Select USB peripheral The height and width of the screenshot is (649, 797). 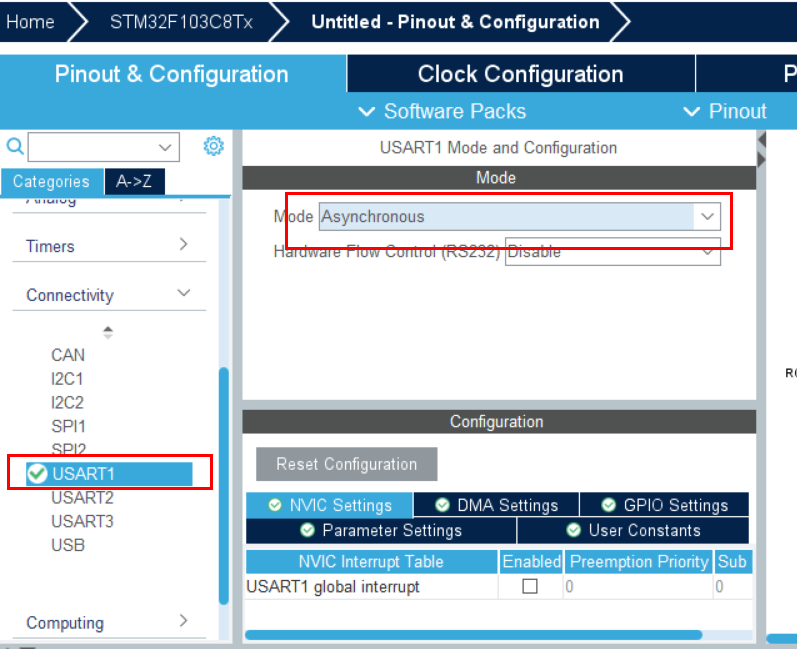click(68, 545)
